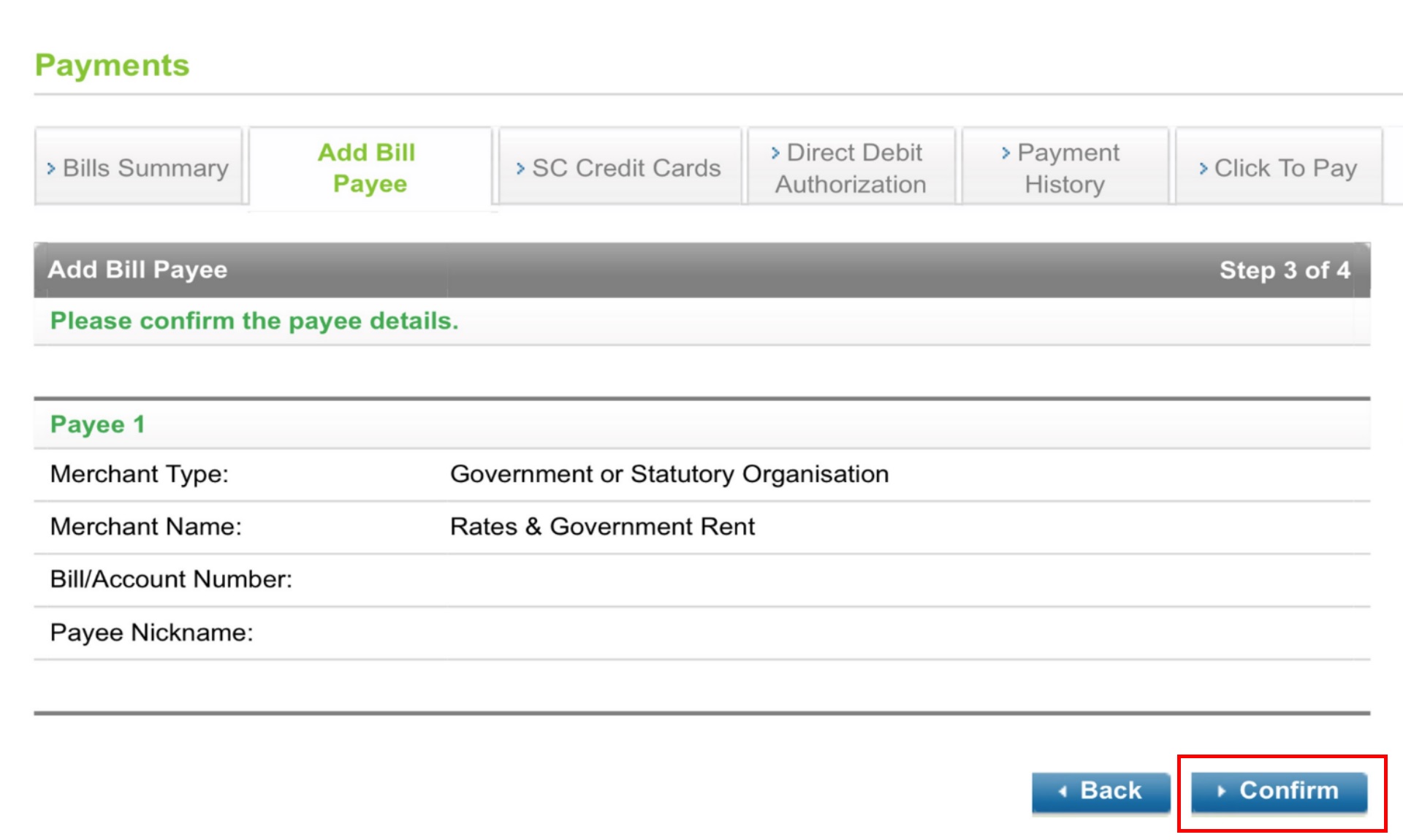Click the chevron next to Click To Pay
1403x840 pixels.
point(1204,168)
